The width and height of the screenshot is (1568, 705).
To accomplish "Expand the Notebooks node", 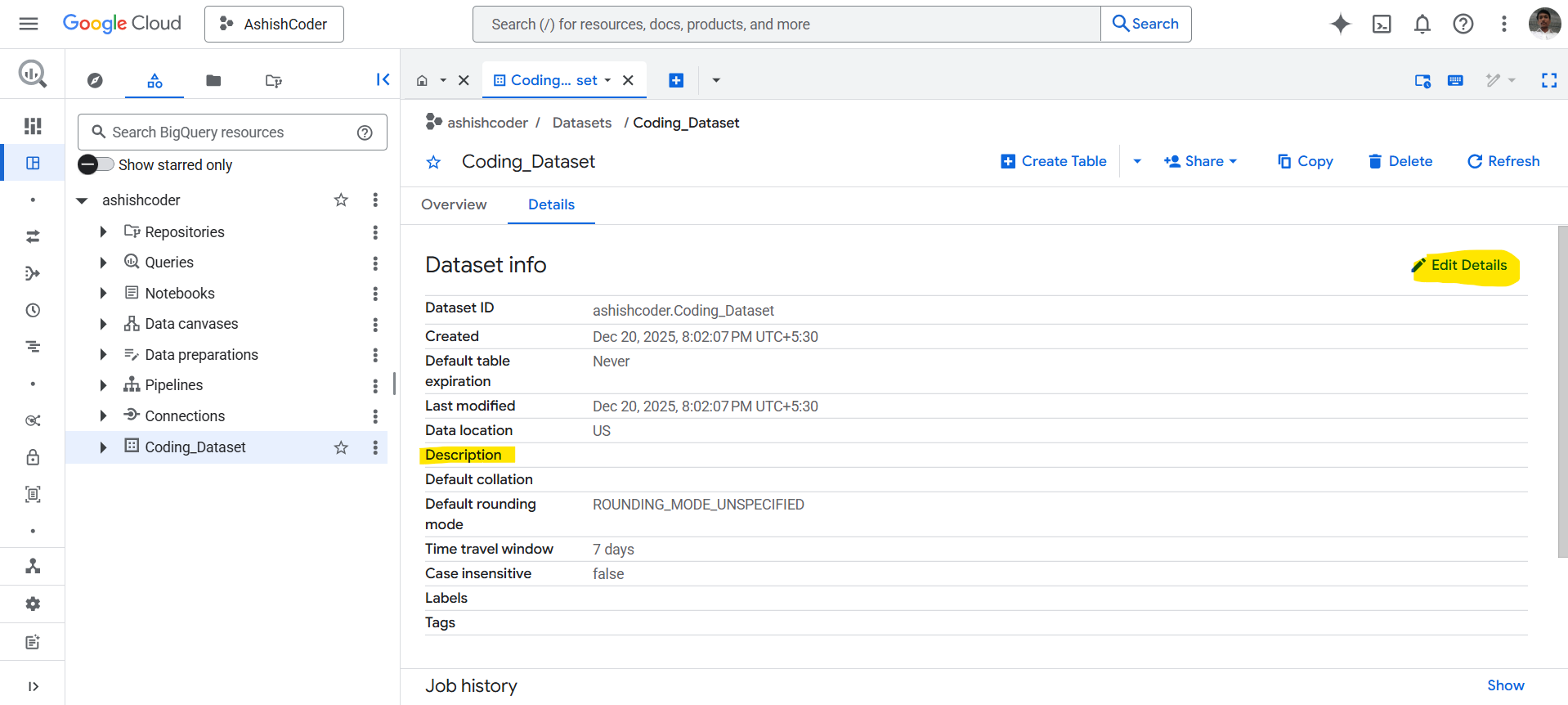I will coord(103,294).
